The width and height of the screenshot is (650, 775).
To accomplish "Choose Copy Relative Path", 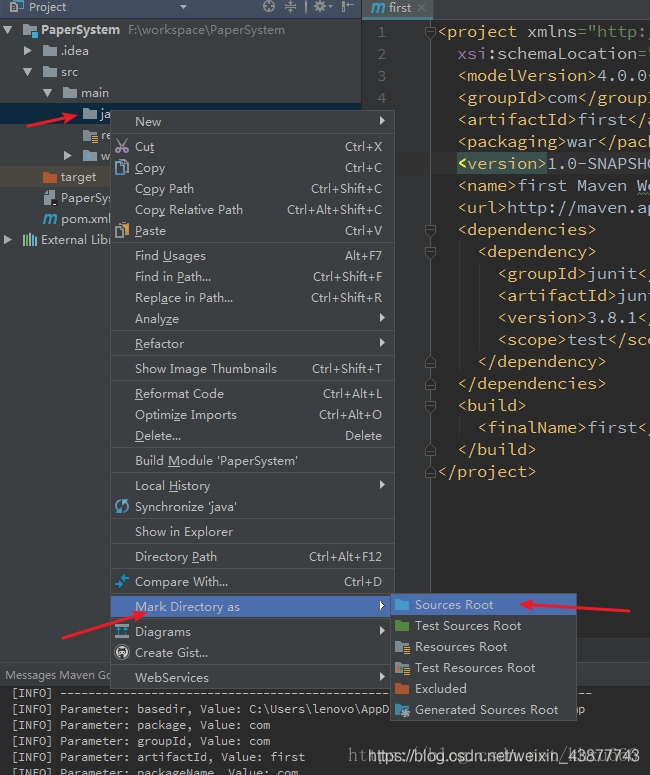I will pos(253,210).
